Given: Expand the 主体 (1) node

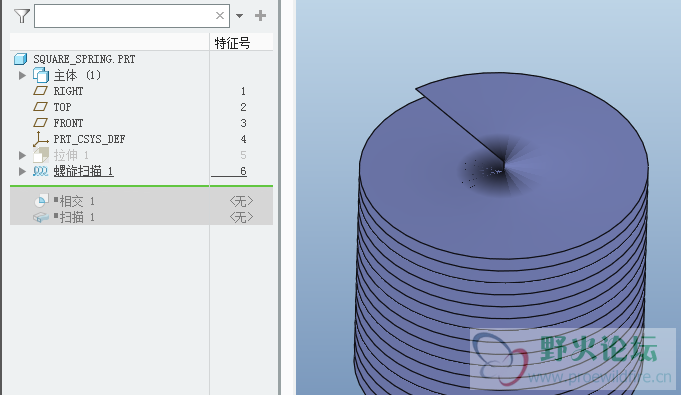Looking at the screenshot, I should [22, 75].
